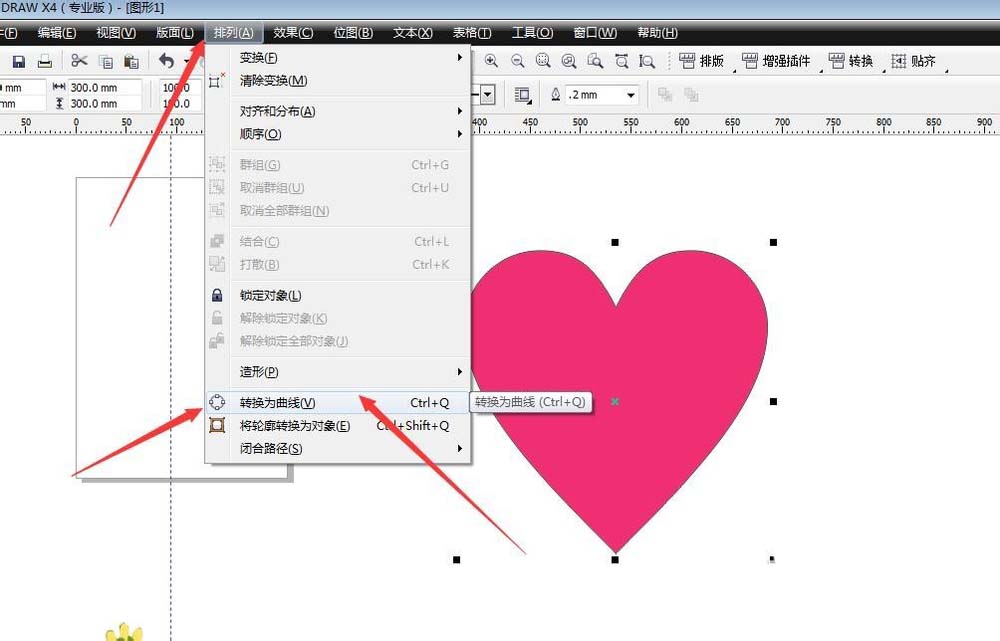Click the Cut scissors icon

(x=79, y=61)
